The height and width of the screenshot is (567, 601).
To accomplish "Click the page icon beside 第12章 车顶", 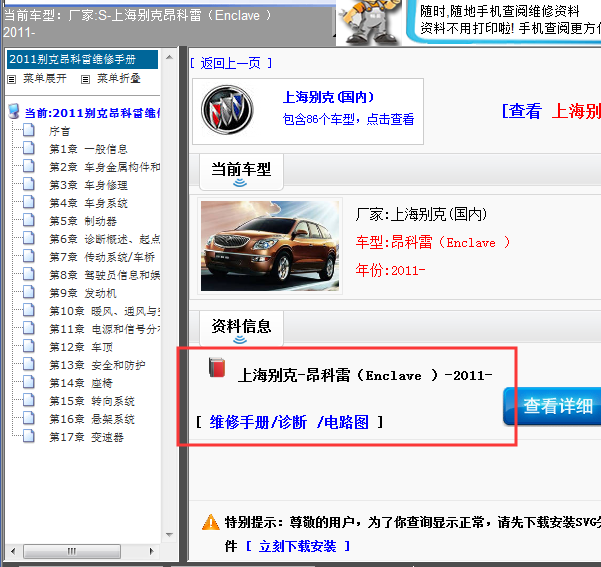I will coord(29,346).
